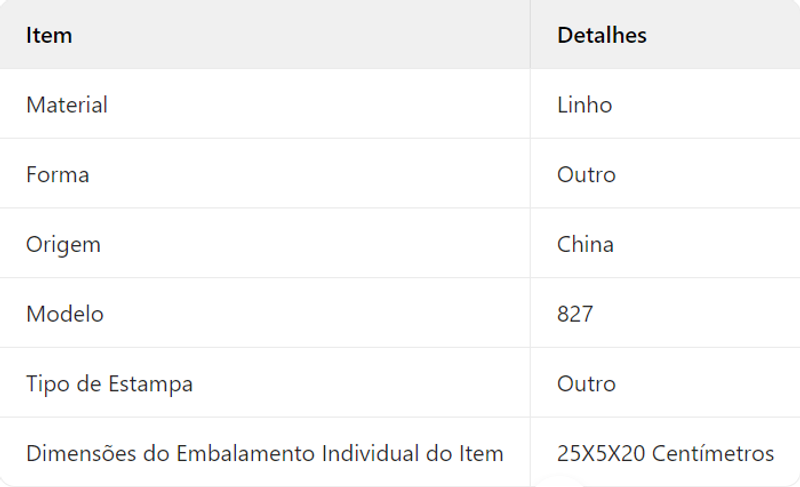The image size is (800, 487).
Task: Click the Outro value beside Forma
Action: (586, 174)
